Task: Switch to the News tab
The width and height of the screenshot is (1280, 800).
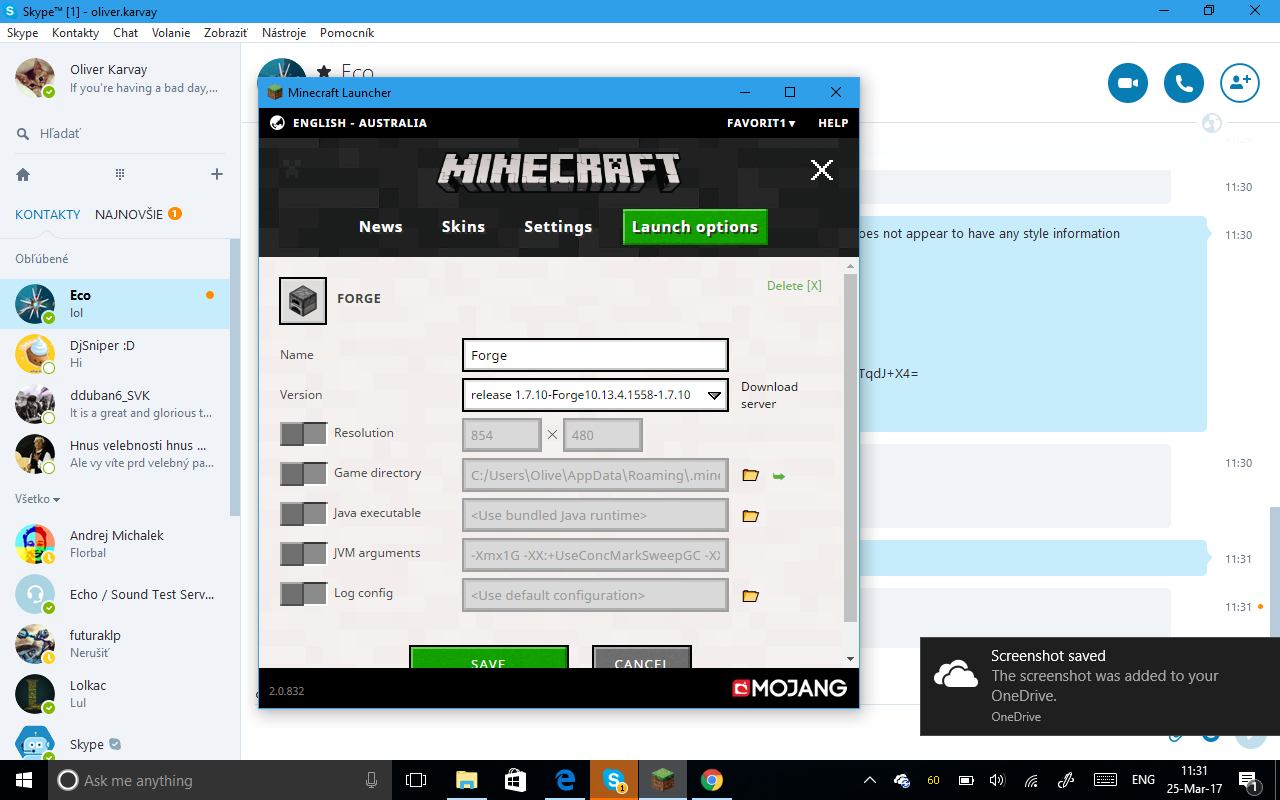Action: click(x=381, y=227)
